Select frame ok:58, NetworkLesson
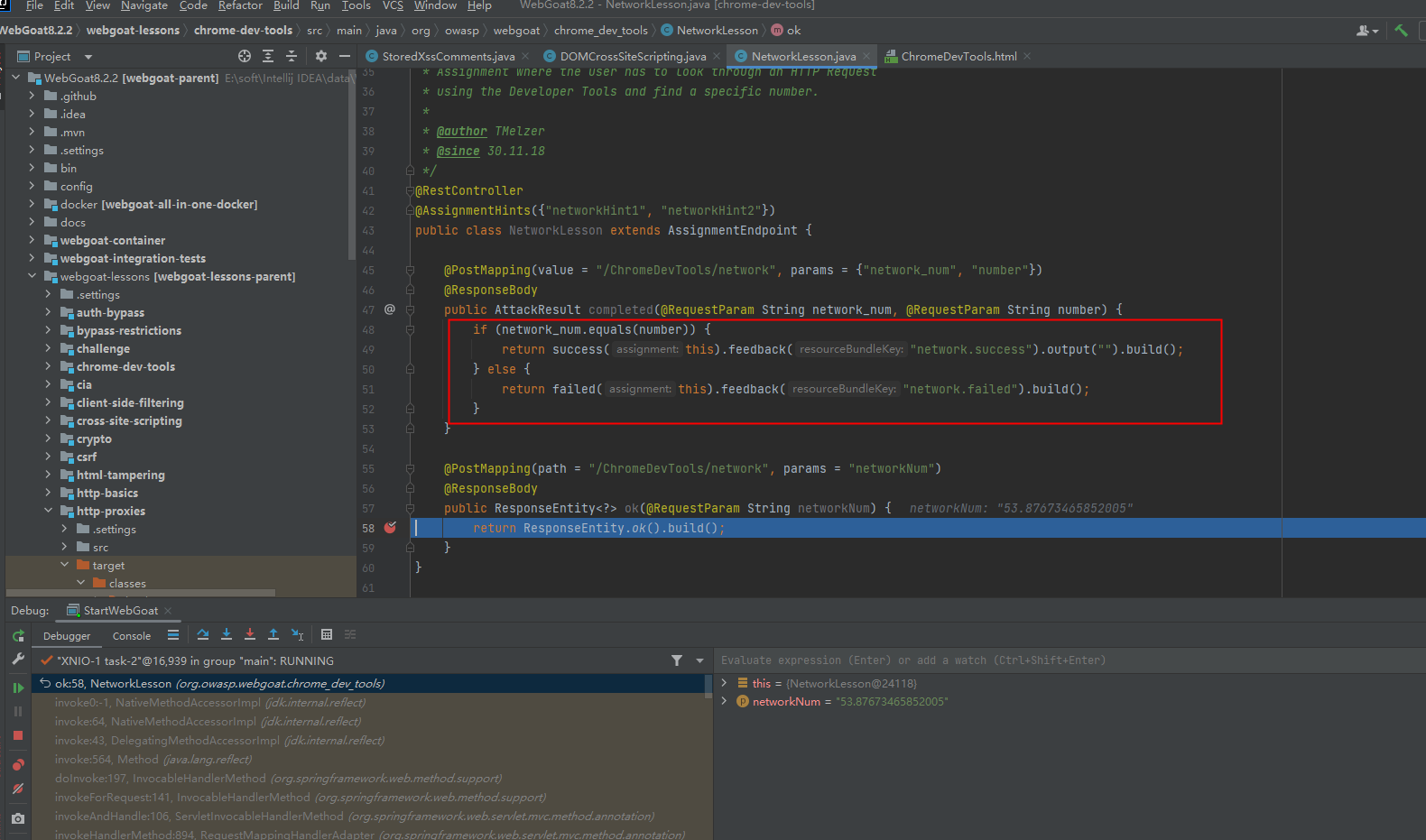 point(369,683)
